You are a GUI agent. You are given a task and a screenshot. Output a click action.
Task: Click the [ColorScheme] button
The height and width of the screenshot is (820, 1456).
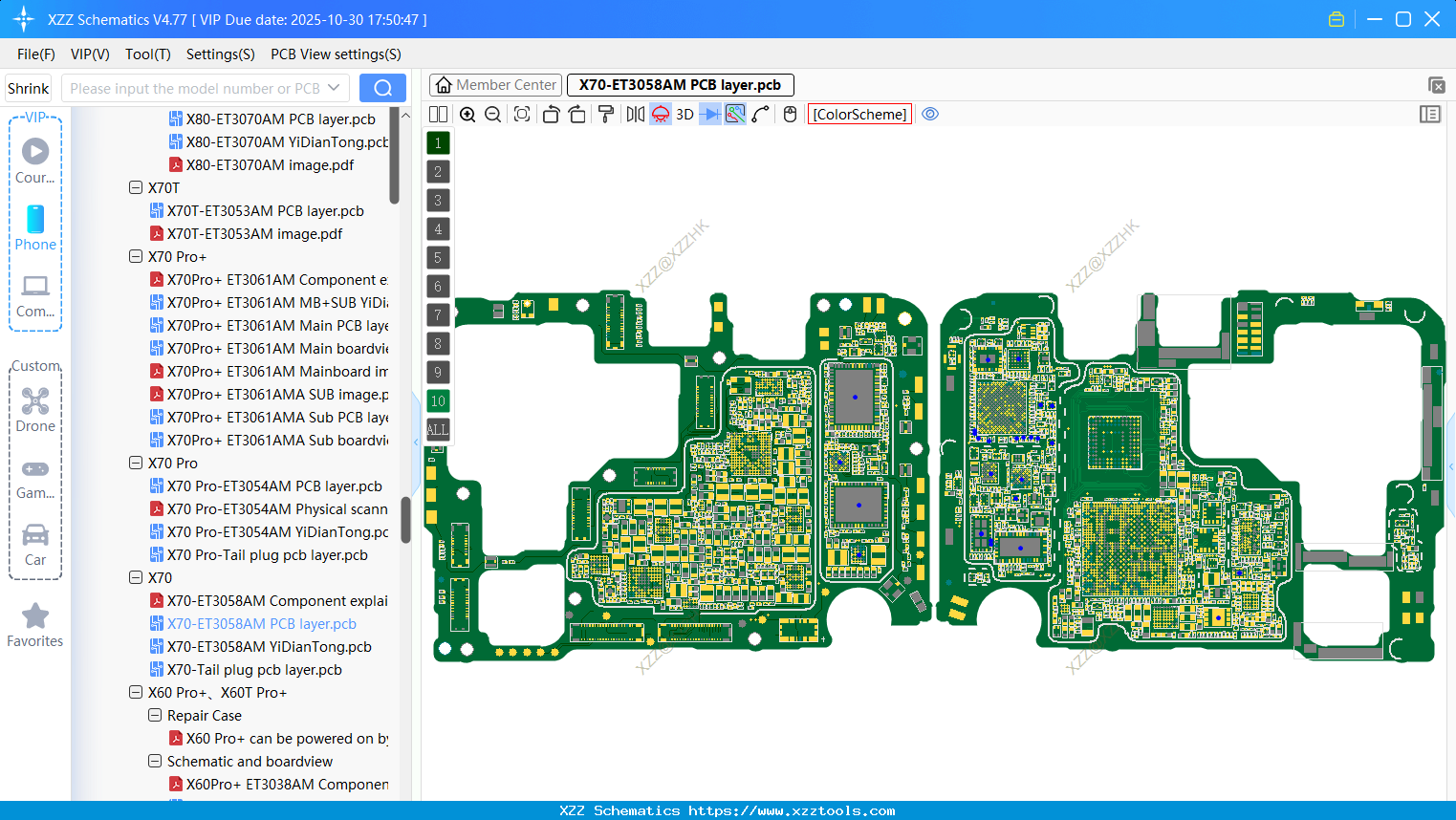(858, 114)
